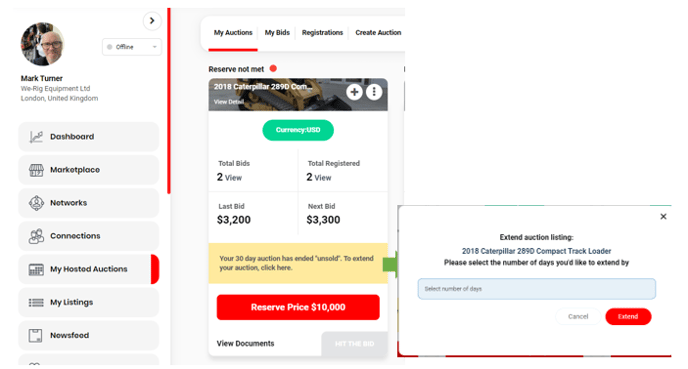688x369 pixels.
Task: Click the plus icon on auction card
Action: [355, 92]
